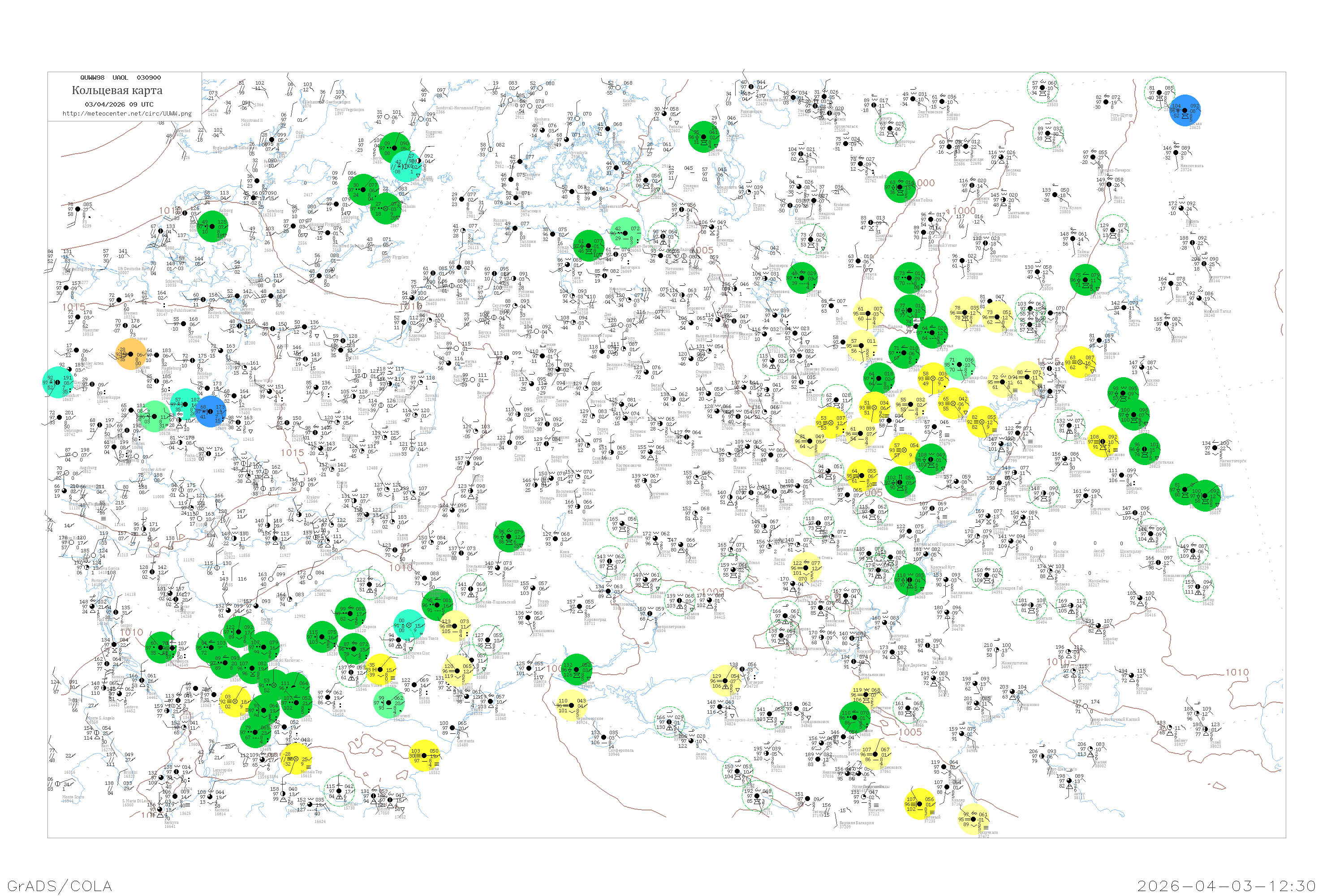This screenshot has width=1344, height=896.
Task: Click the green circle at Верхняя Тойма
Action: click(x=900, y=187)
